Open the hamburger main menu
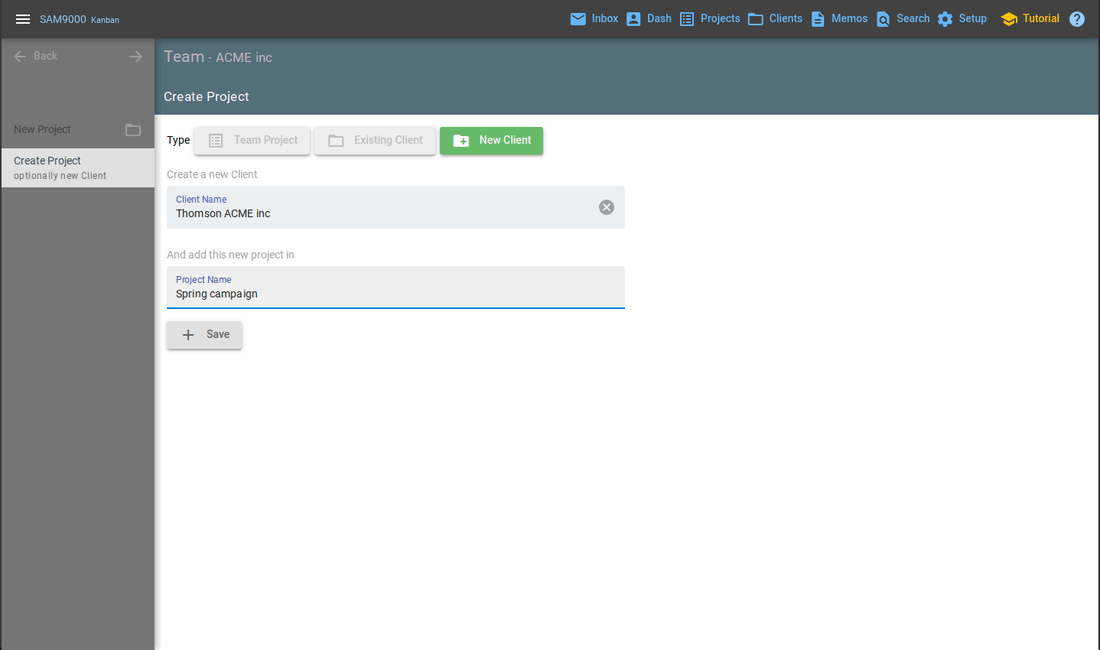1100x650 pixels. point(23,19)
